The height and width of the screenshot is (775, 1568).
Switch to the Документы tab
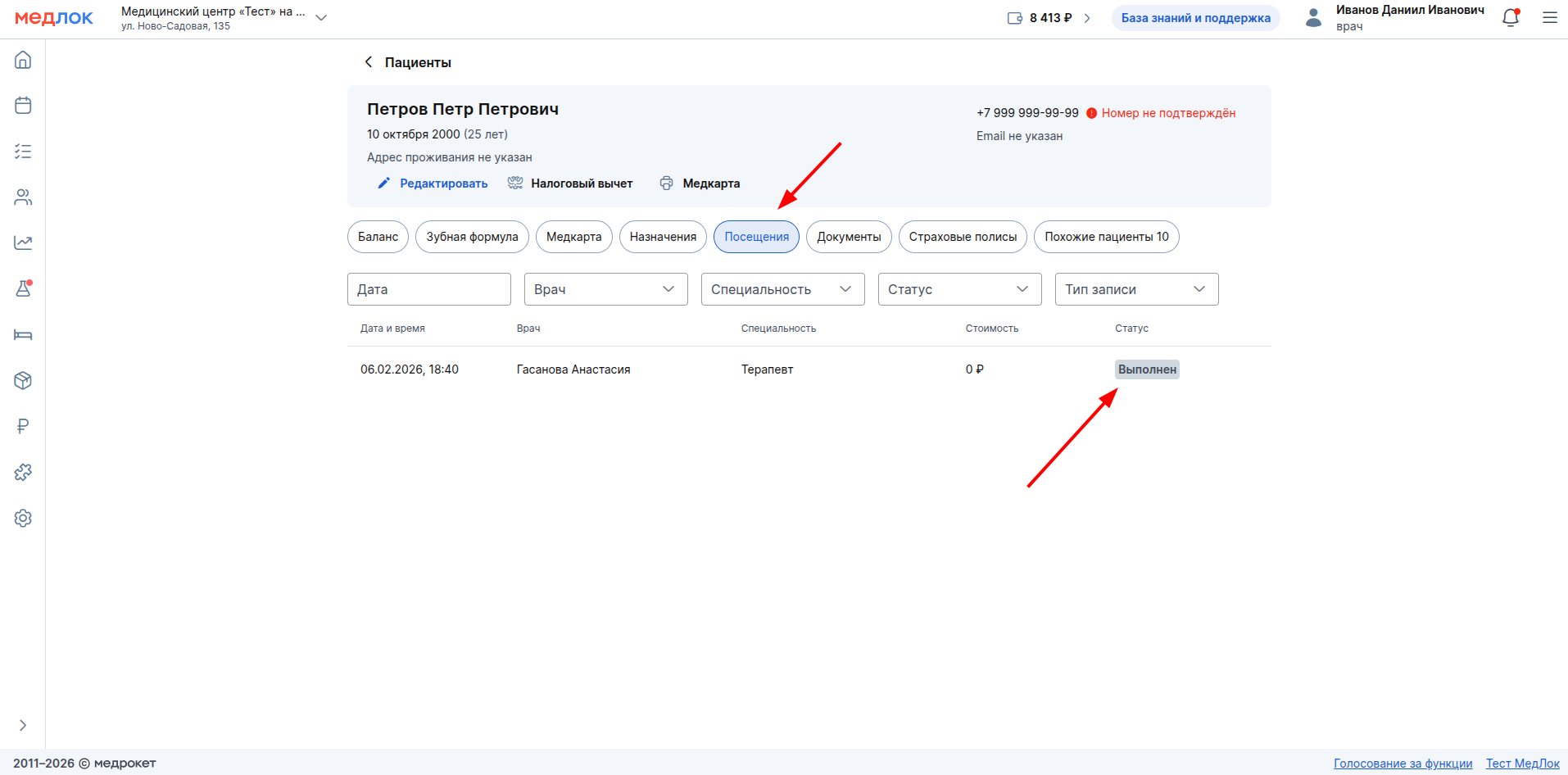point(849,237)
